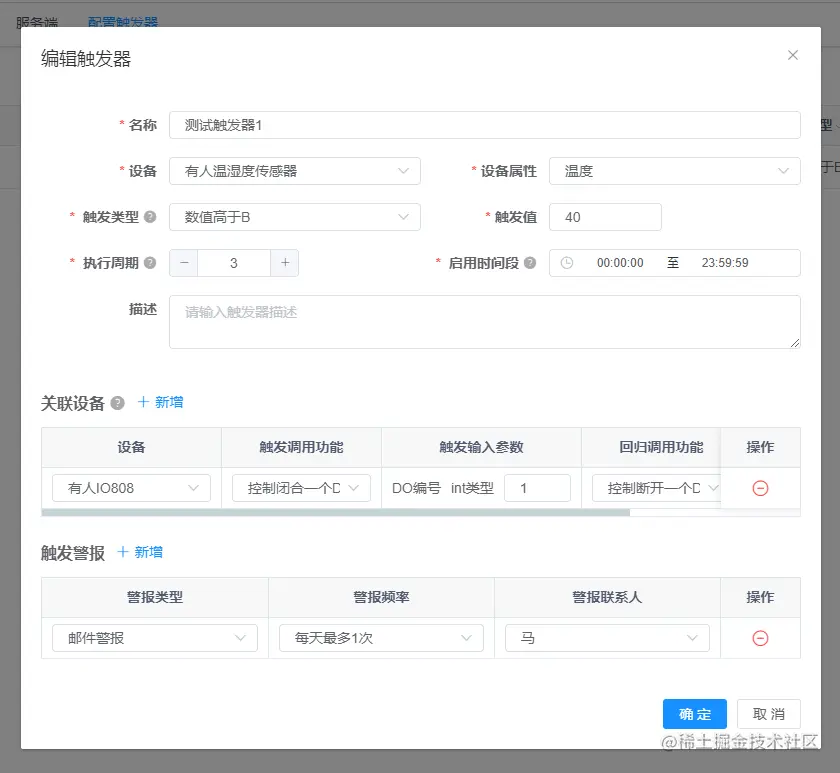The width and height of the screenshot is (840, 773).
Task: Expand the 触发类型 dropdown 数值高于B
Action: [x=295, y=217]
